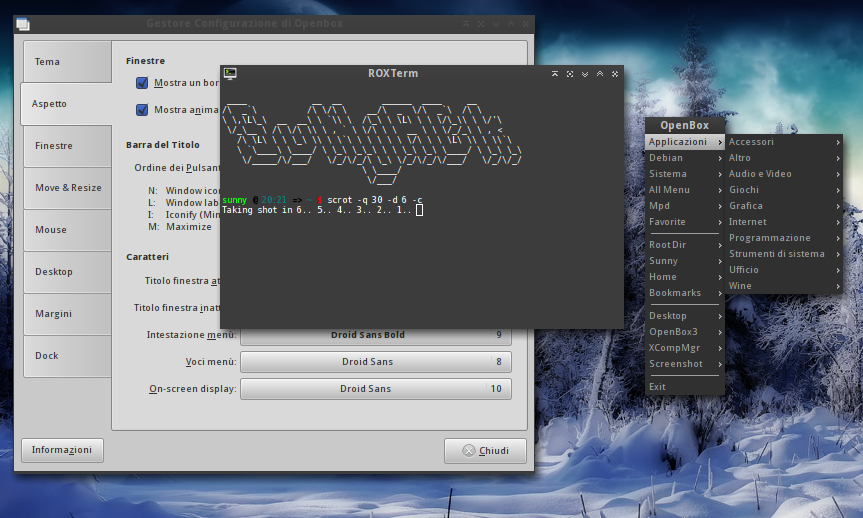Image resolution: width=863 pixels, height=518 pixels.
Task: Select the Aspetto tab
Action: pos(66,103)
